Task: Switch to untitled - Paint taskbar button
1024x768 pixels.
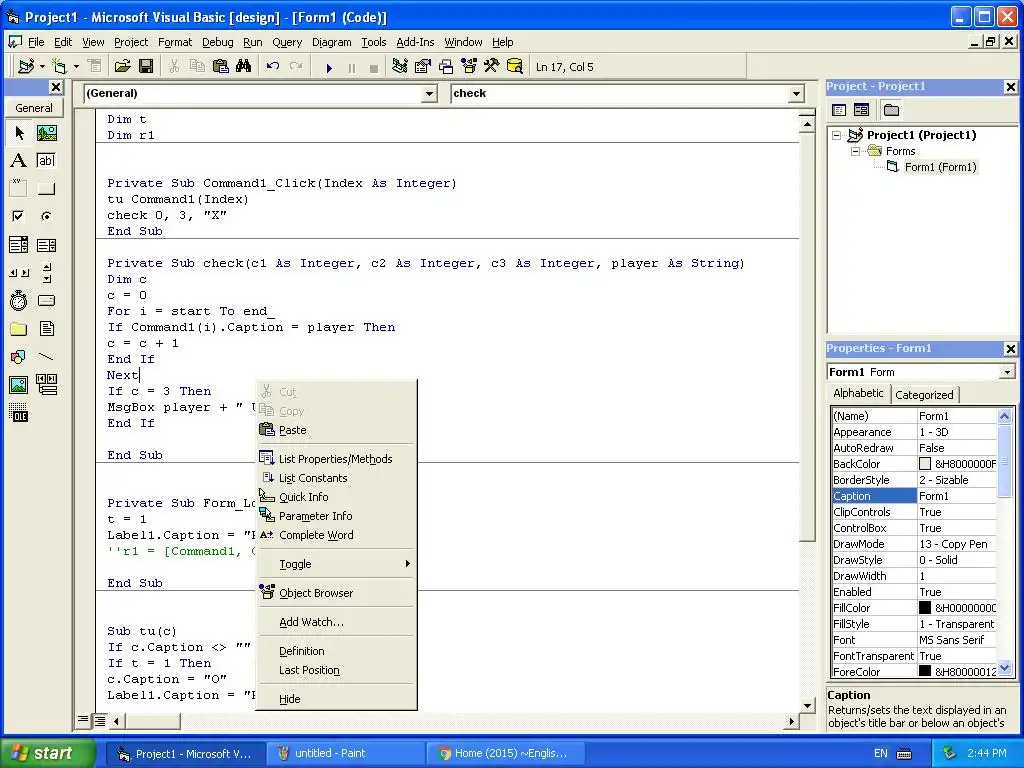Action: (346, 753)
